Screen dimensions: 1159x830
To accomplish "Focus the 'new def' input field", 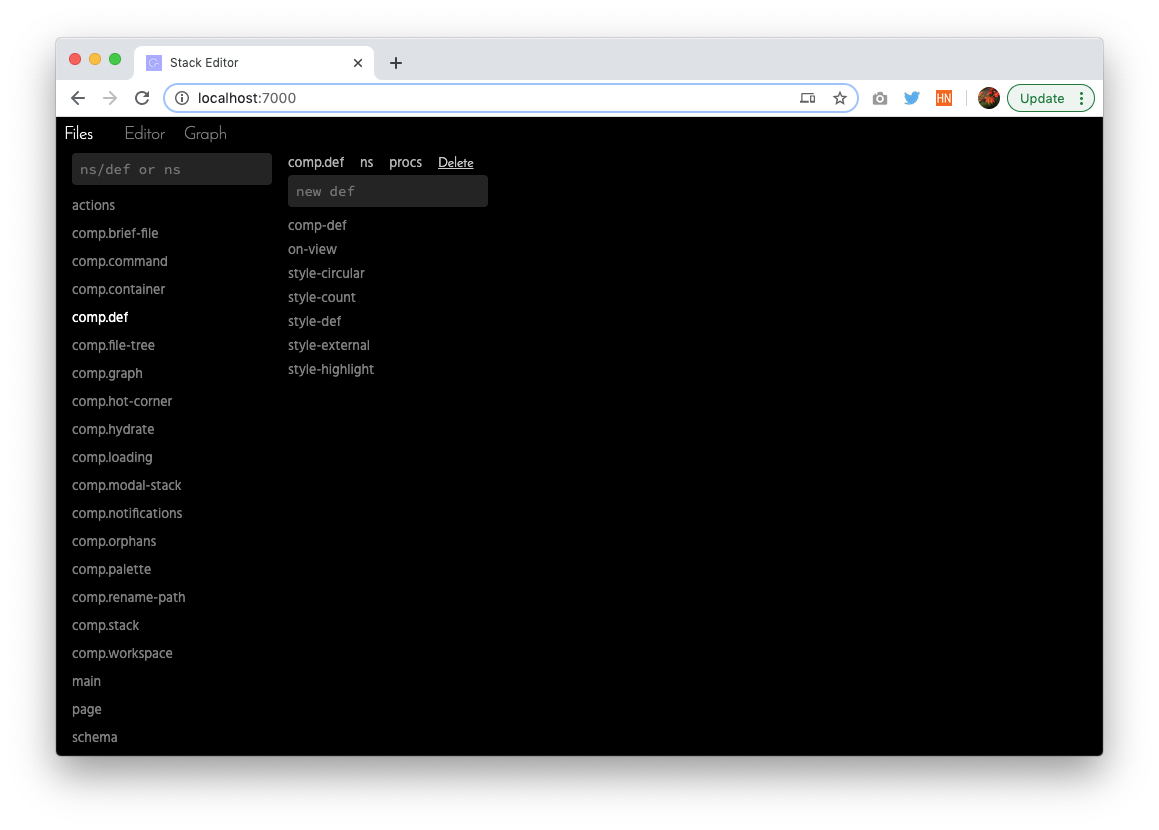I will pyautogui.click(x=387, y=191).
